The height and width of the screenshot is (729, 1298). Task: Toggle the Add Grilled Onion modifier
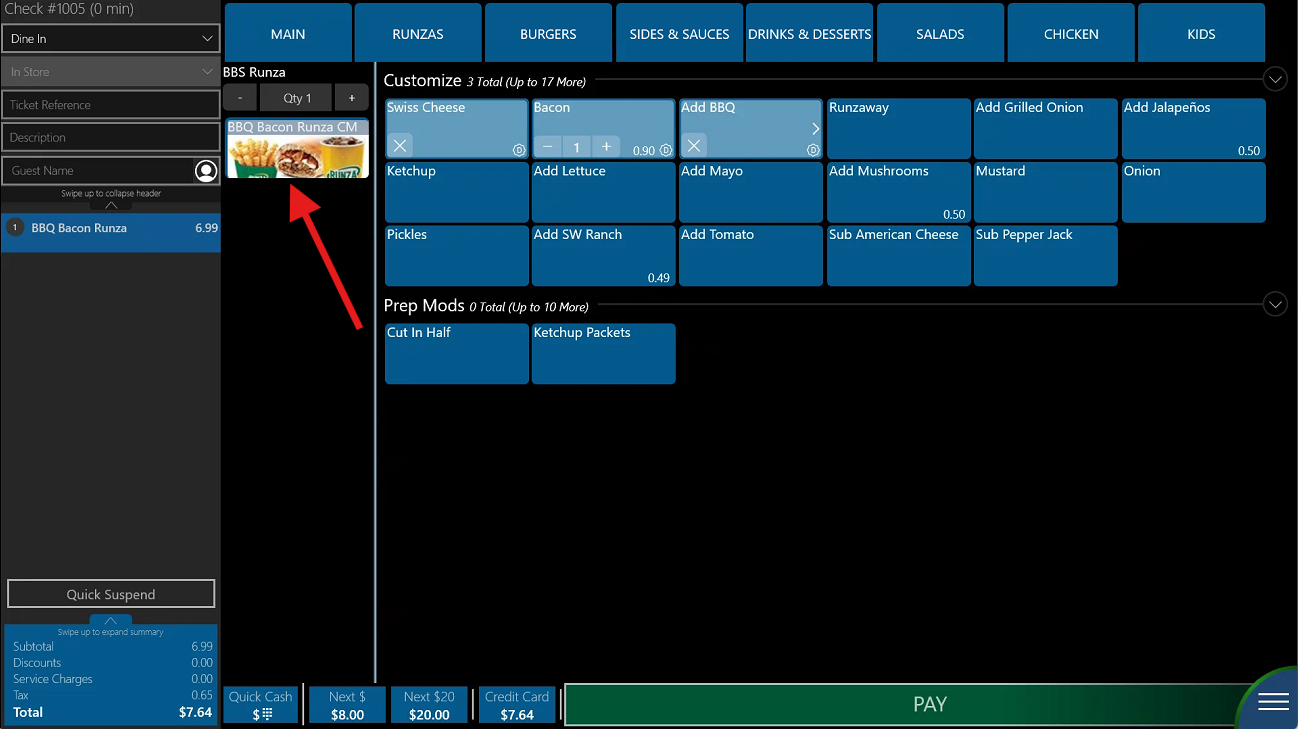1046,129
